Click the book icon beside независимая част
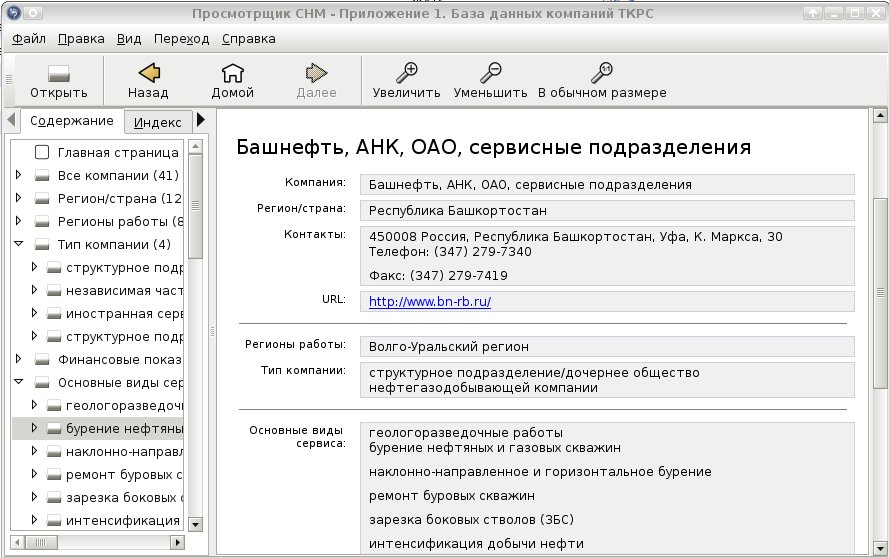 (x=54, y=291)
